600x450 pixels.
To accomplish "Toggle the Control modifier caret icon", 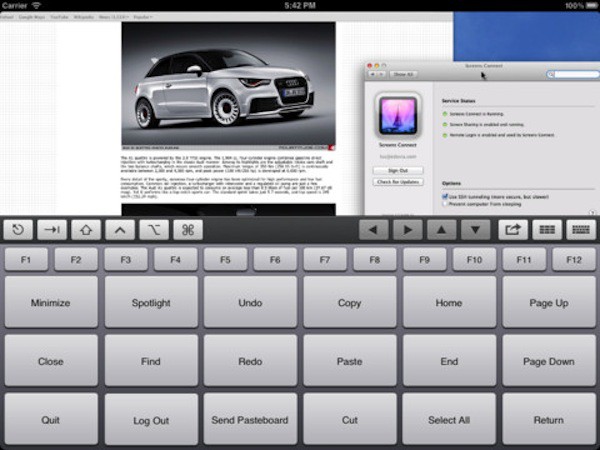I will coord(119,230).
